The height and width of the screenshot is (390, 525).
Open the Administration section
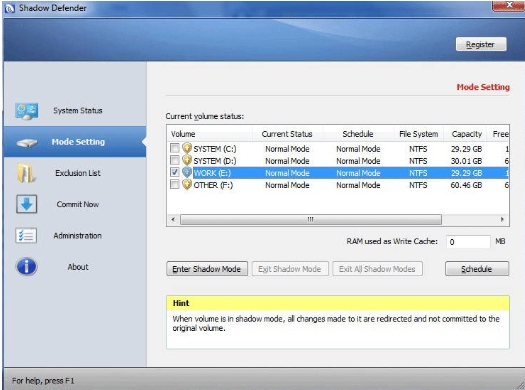tap(75, 236)
